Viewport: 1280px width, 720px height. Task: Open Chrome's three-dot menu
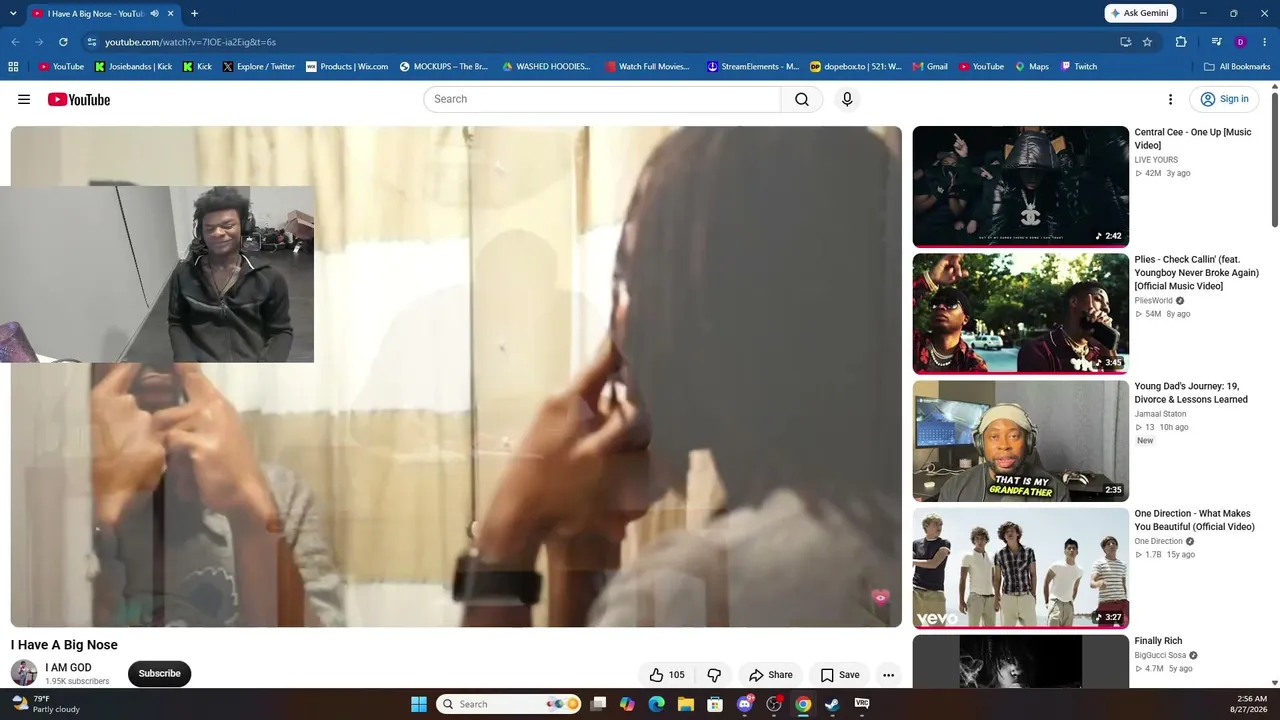pyautogui.click(x=1265, y=42)
